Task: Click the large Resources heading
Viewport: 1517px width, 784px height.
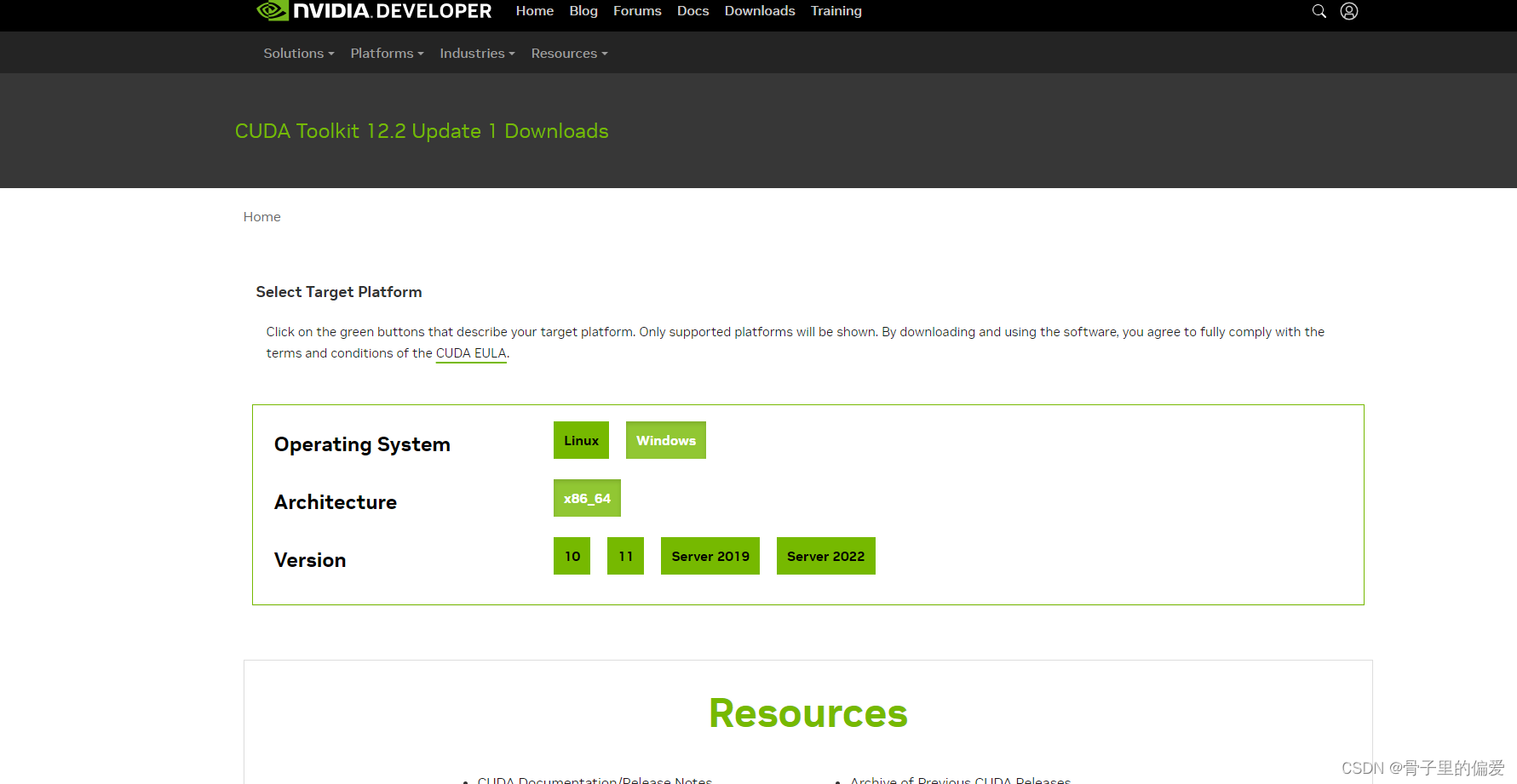Action: 808,713
